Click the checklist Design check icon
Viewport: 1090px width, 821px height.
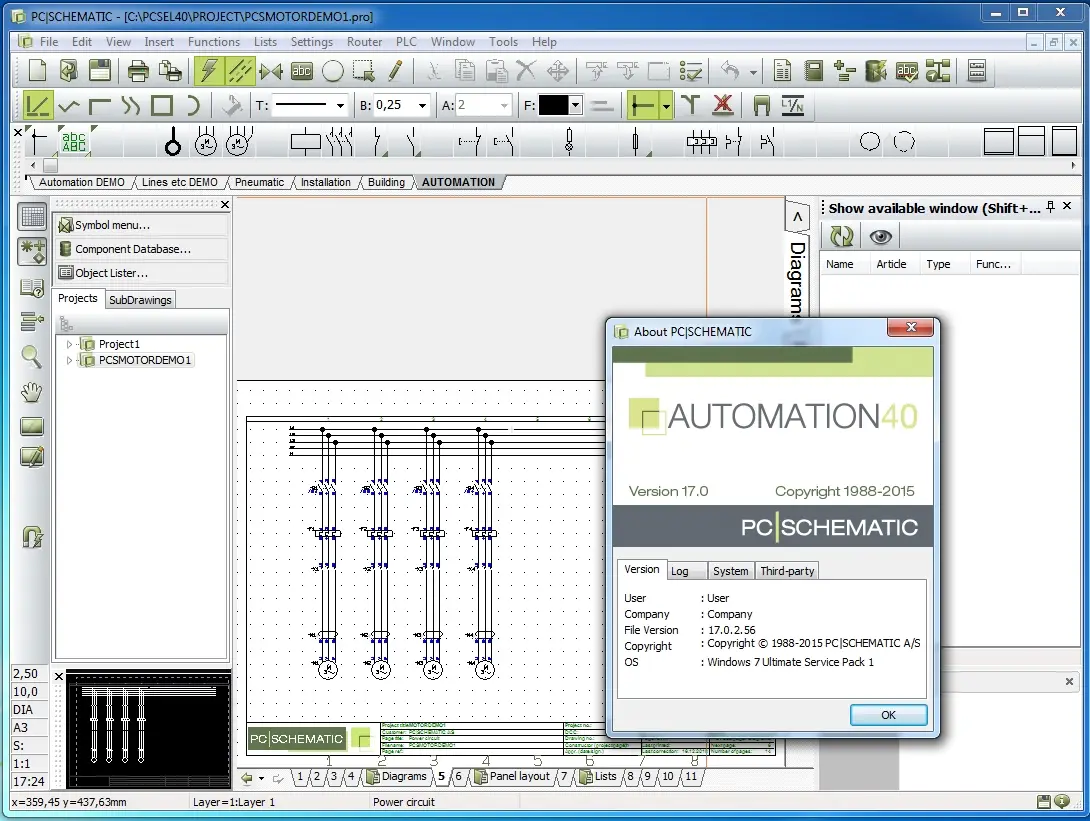click(691, 71)
